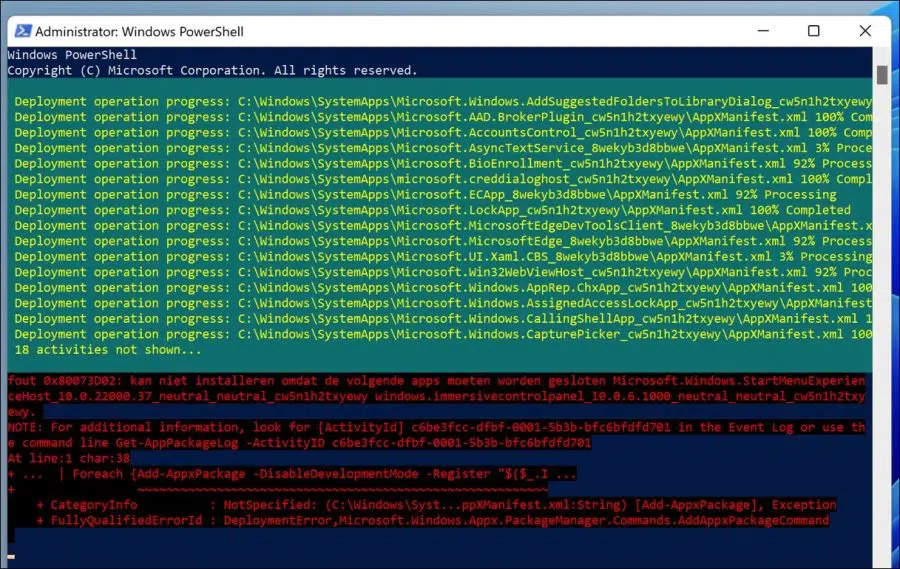Click the 'Windows PowerShell' header line
The width and height of the screenshot is (900, 569).
click(72, 55)
